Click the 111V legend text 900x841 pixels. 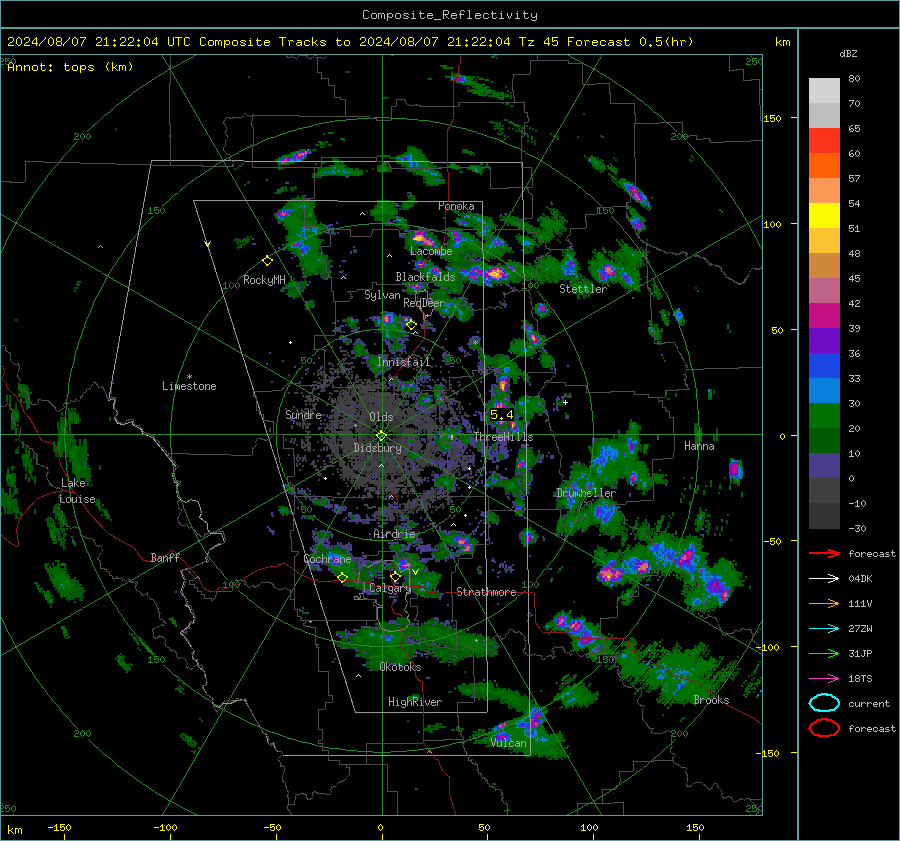click(860, 603)
